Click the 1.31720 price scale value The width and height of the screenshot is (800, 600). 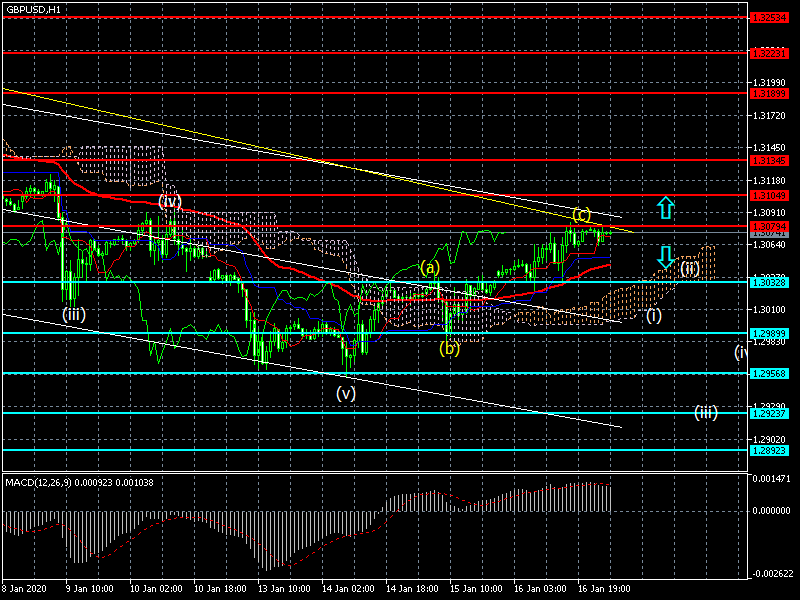769,116
